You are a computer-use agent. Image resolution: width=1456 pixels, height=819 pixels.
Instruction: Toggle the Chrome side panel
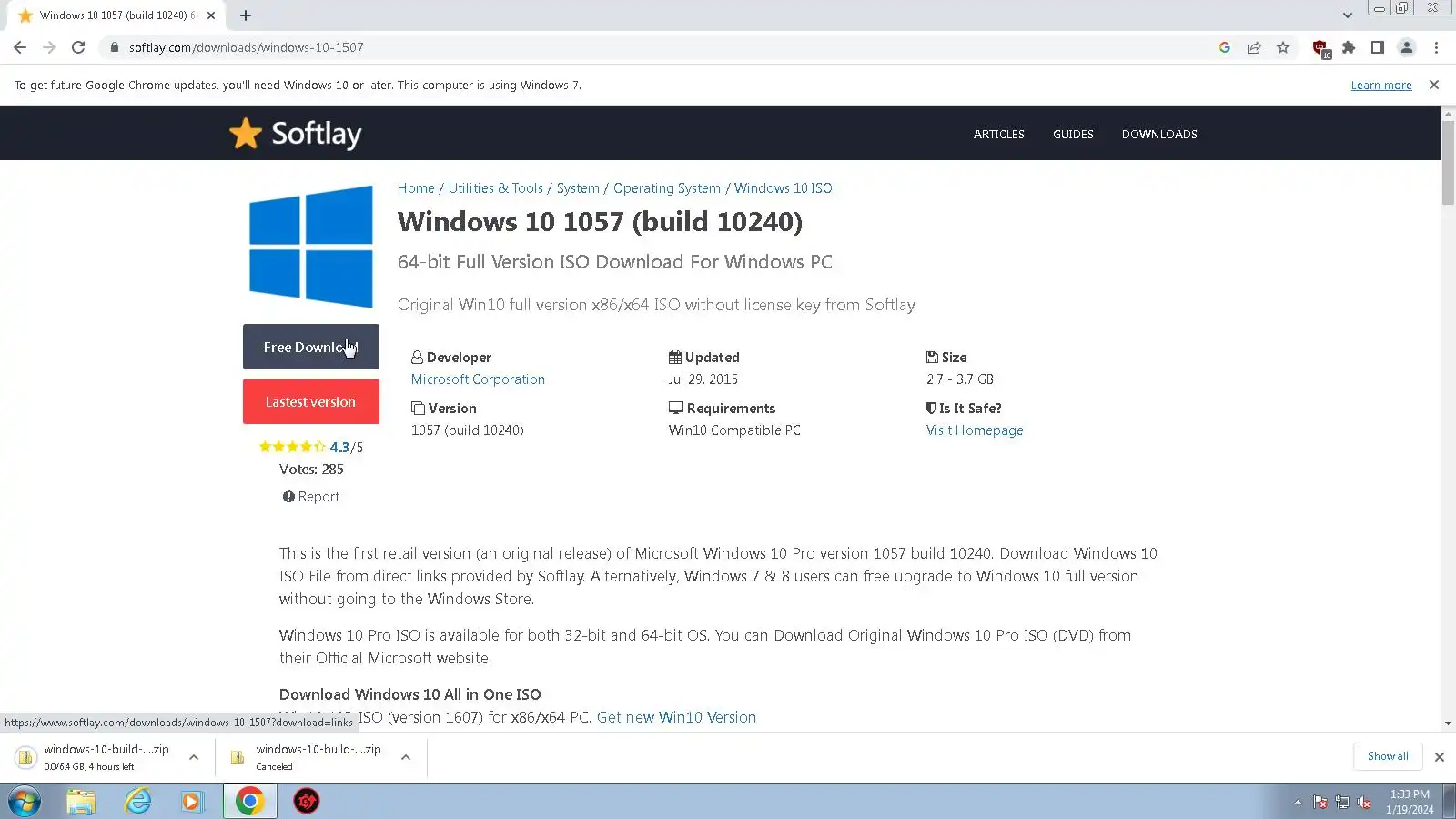coord(1378,47)
